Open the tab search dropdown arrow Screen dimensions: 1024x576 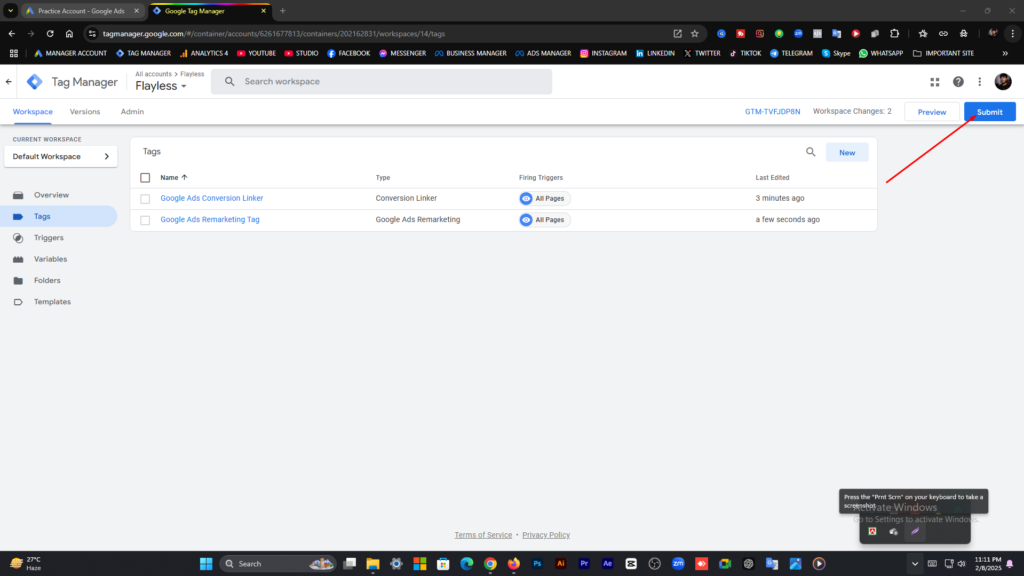tap(10, 11)
